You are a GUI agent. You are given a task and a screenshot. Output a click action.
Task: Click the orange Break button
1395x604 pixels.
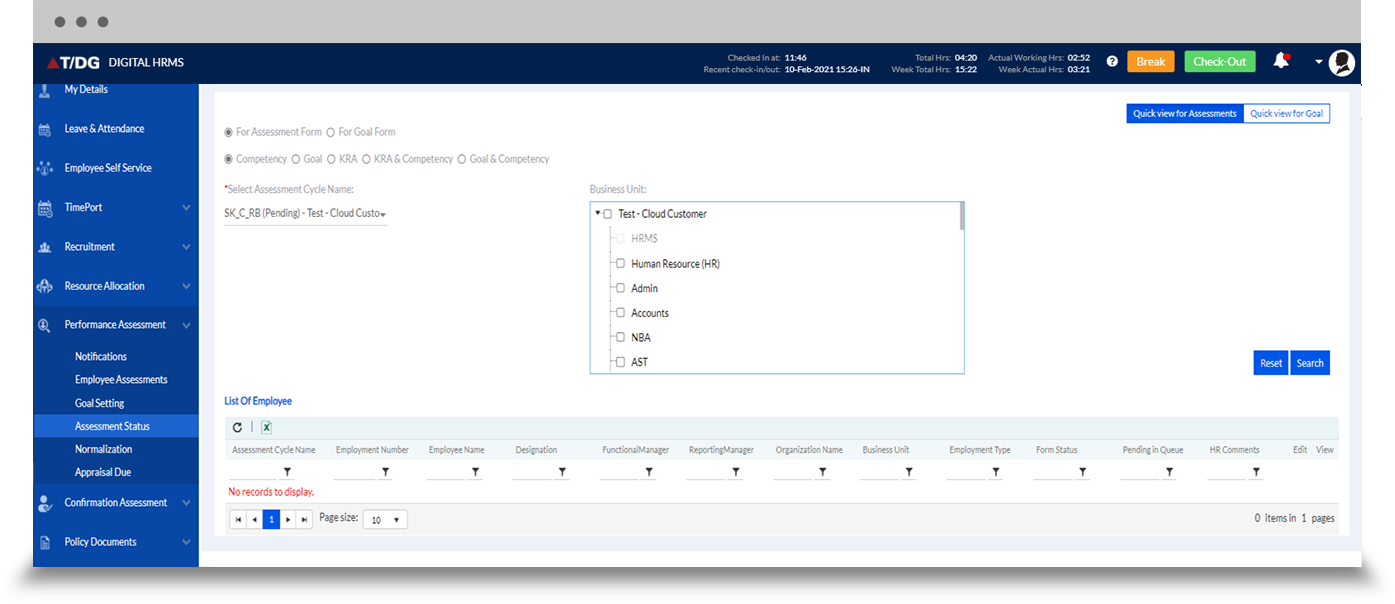coord(1151,62)
